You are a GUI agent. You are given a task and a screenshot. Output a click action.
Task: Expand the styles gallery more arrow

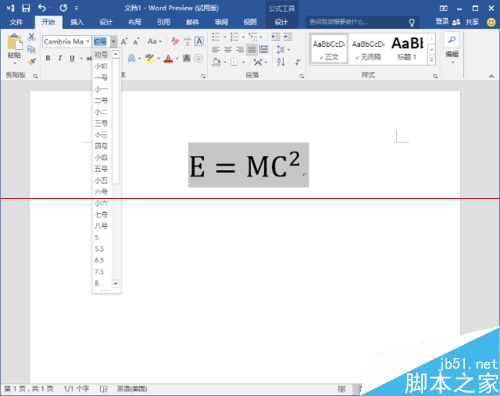[x=431, y=60]
